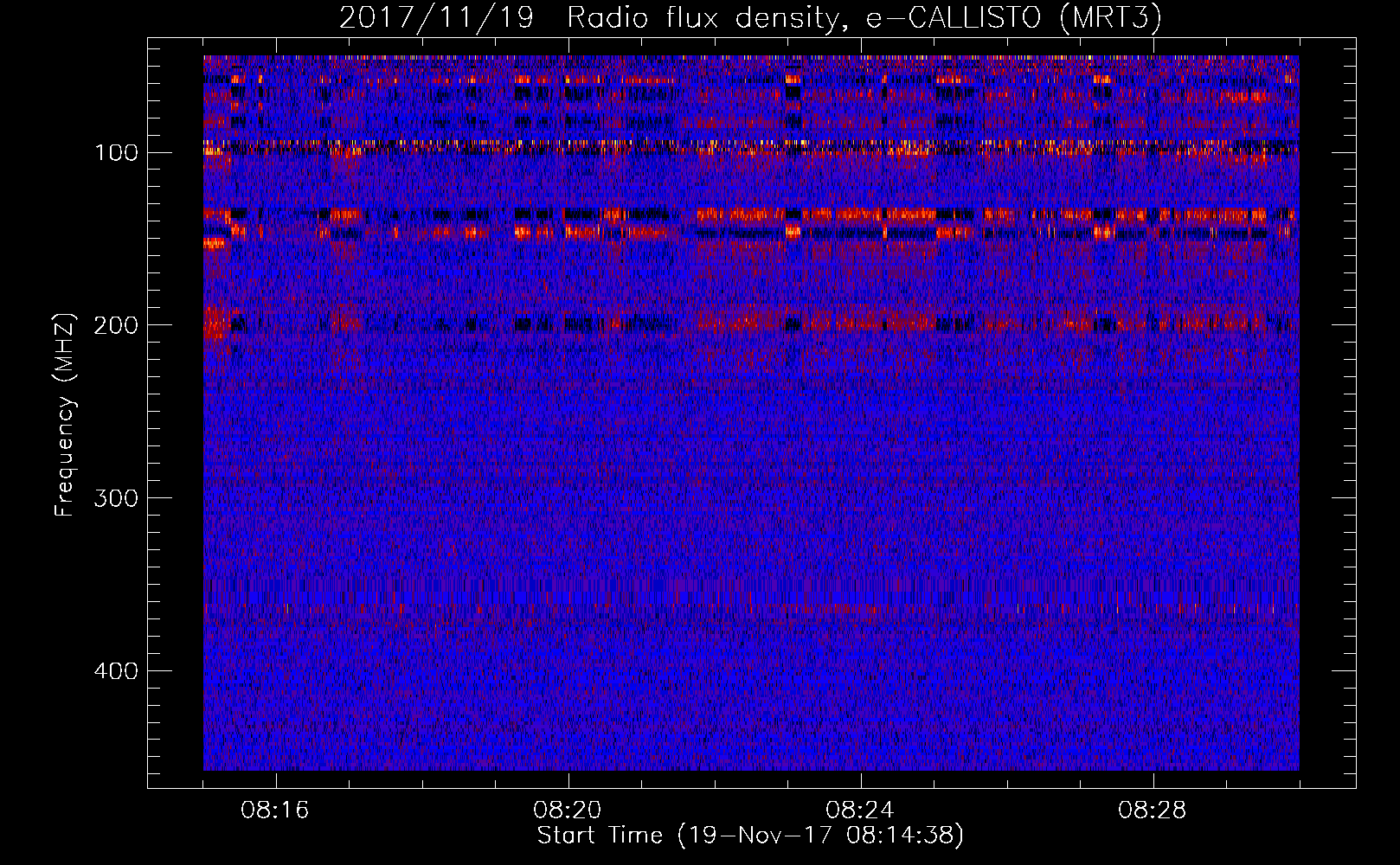Click the 300 frequency tick label
This screenshot has width=1400, height=865.
click(116, 498)
